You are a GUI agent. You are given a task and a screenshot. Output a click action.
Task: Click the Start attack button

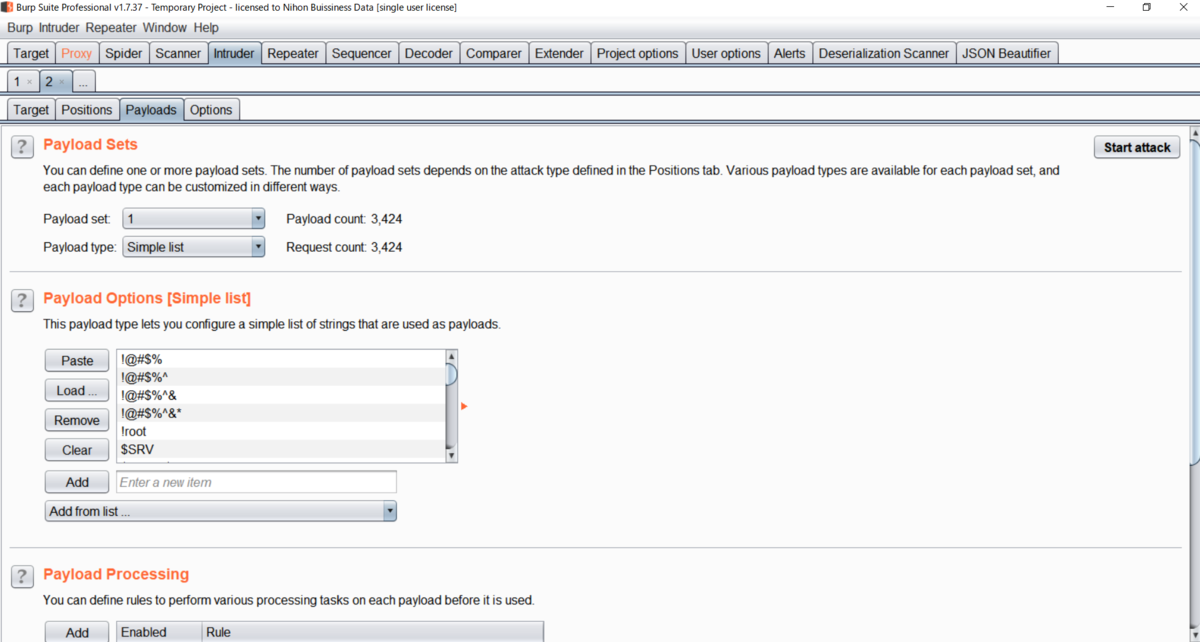(x=1137, y=147)
